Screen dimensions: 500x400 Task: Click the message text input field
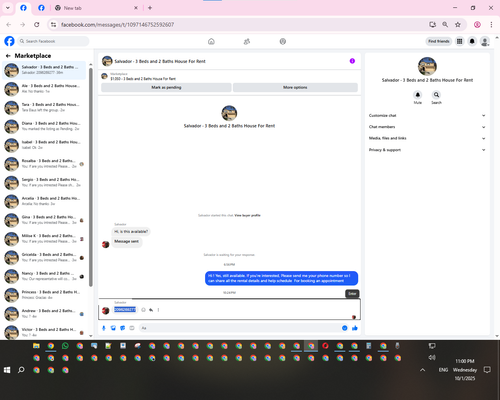239,328
